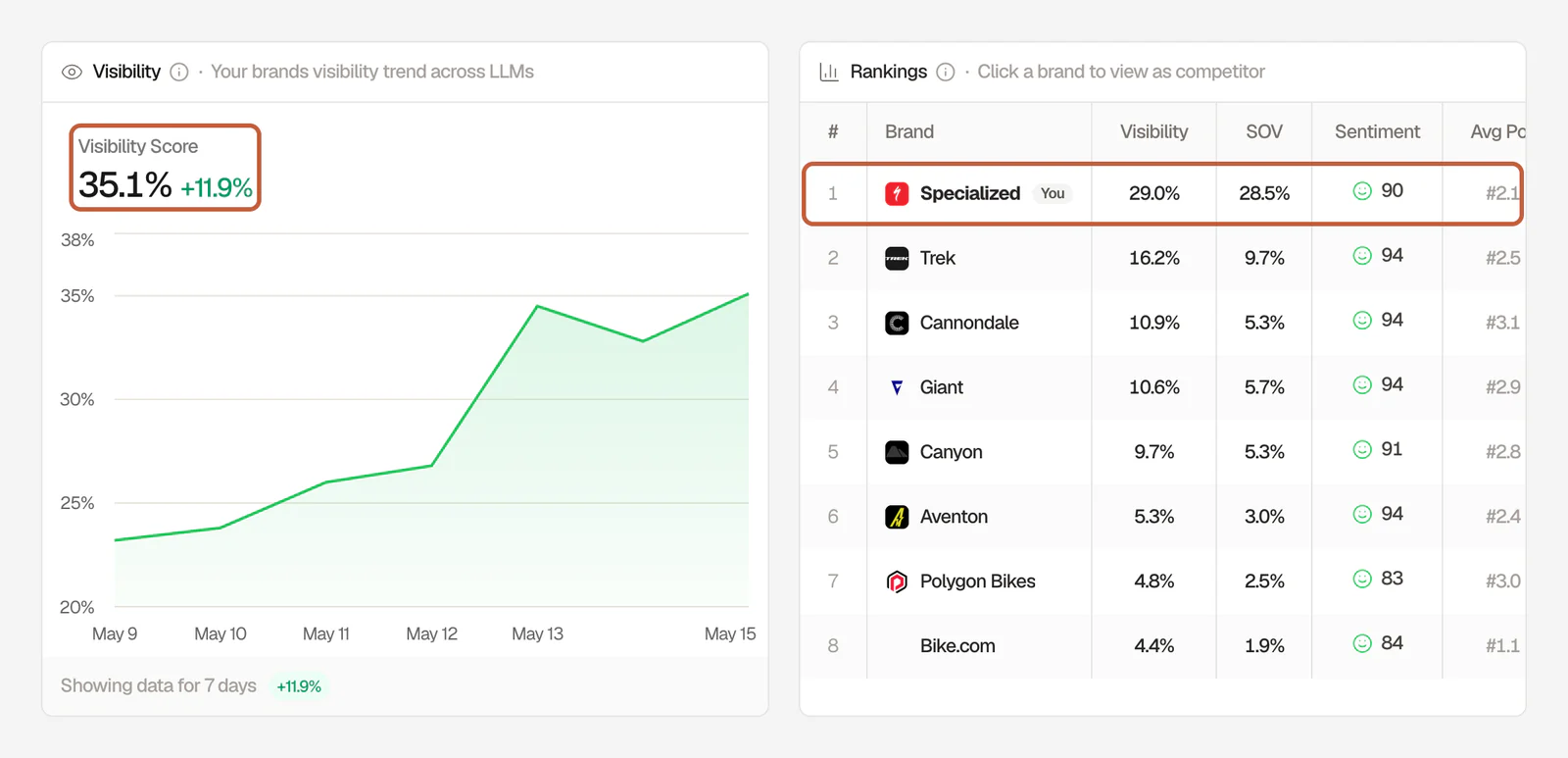This screenshot has width=1568, height=758.
Task: Sort by the Brand column header
Action: click(909, 131)
